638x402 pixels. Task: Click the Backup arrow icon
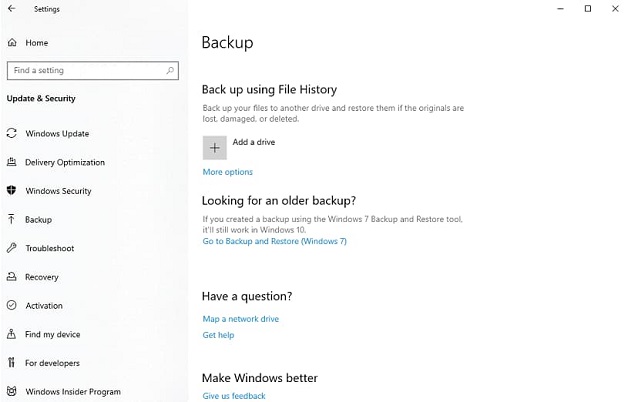point(11,219)
